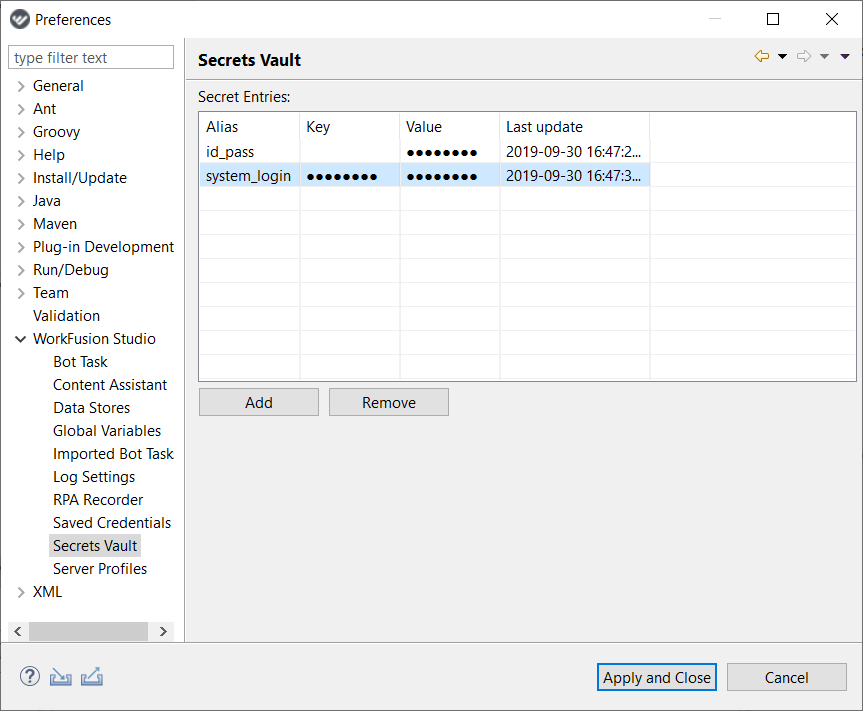863x711 pixels.
Task: Select the system_login alias cell
Action: click(249, 176)
